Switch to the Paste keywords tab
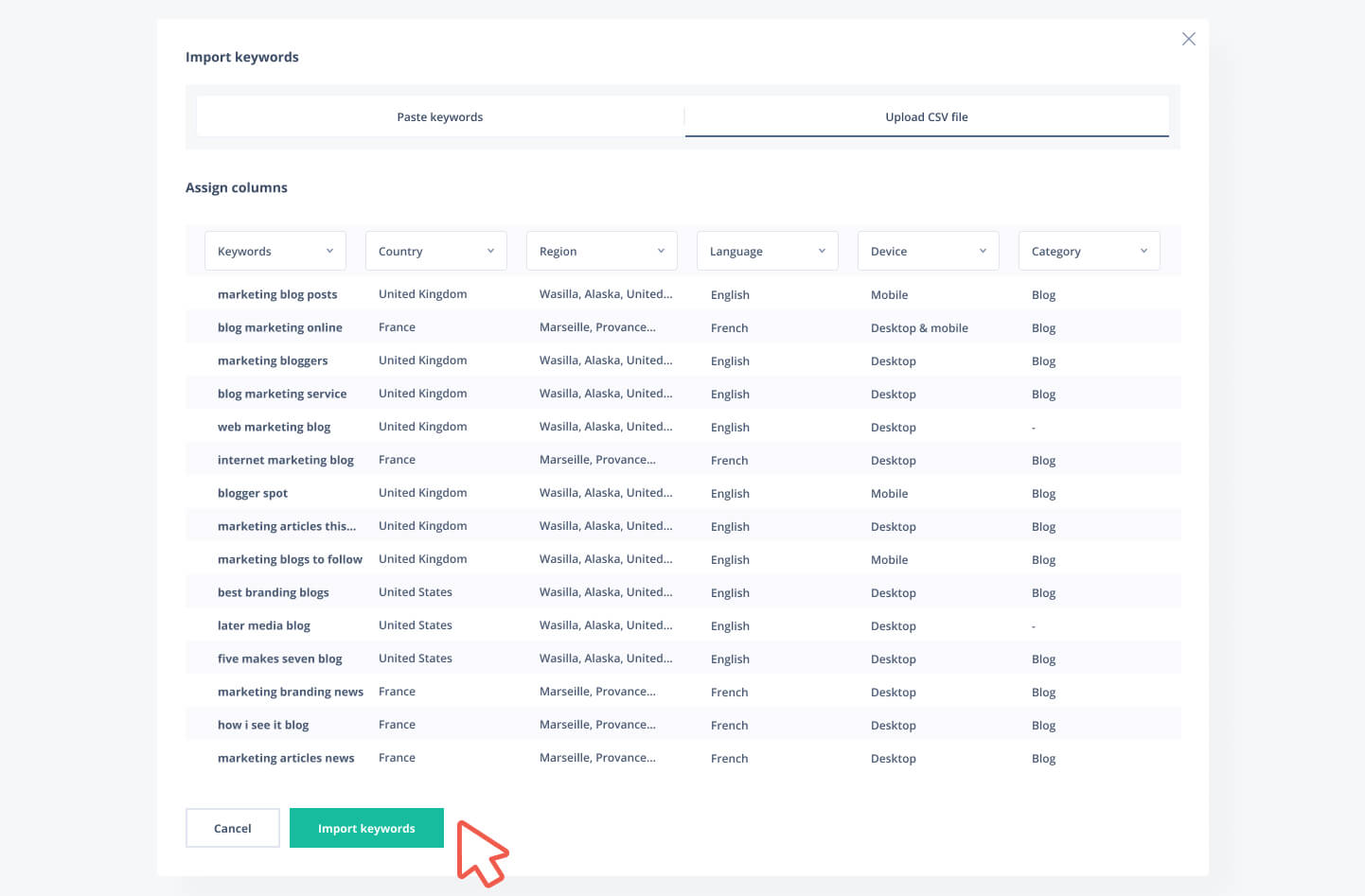 pyautogui.click(x=439, y=117)
